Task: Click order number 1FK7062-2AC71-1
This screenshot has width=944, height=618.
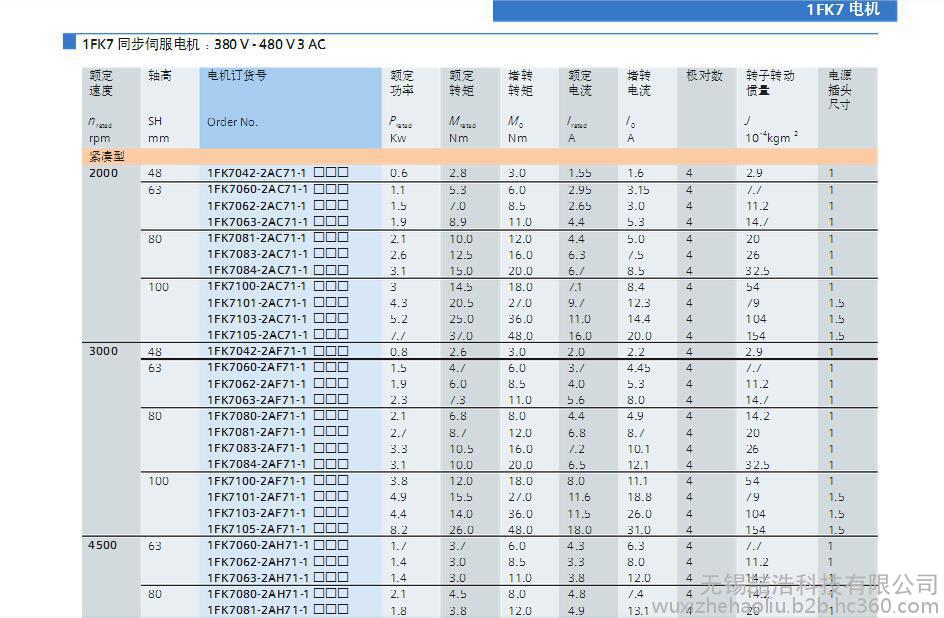Action: point(256,206)
